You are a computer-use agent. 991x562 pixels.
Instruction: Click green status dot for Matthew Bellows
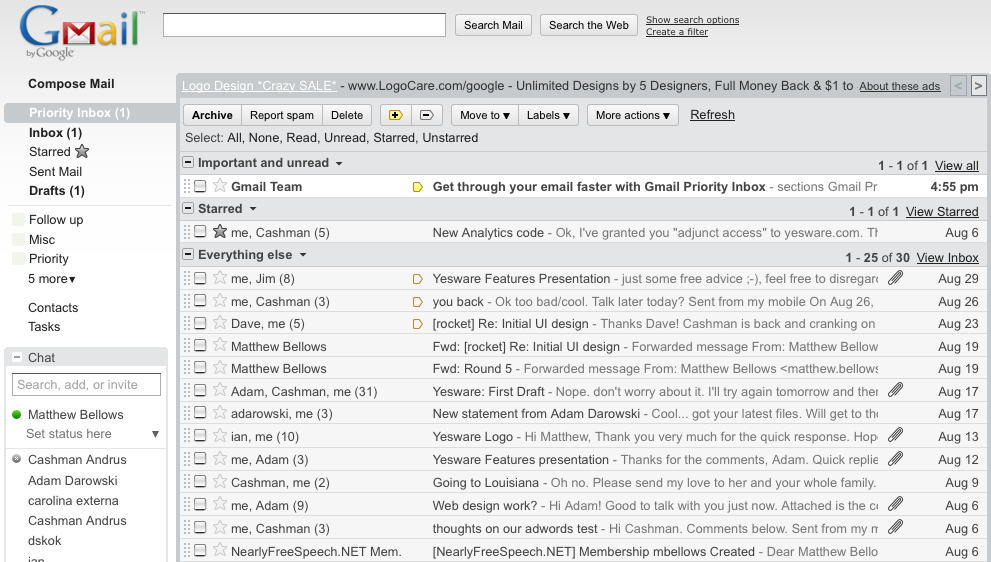[17, 415]
